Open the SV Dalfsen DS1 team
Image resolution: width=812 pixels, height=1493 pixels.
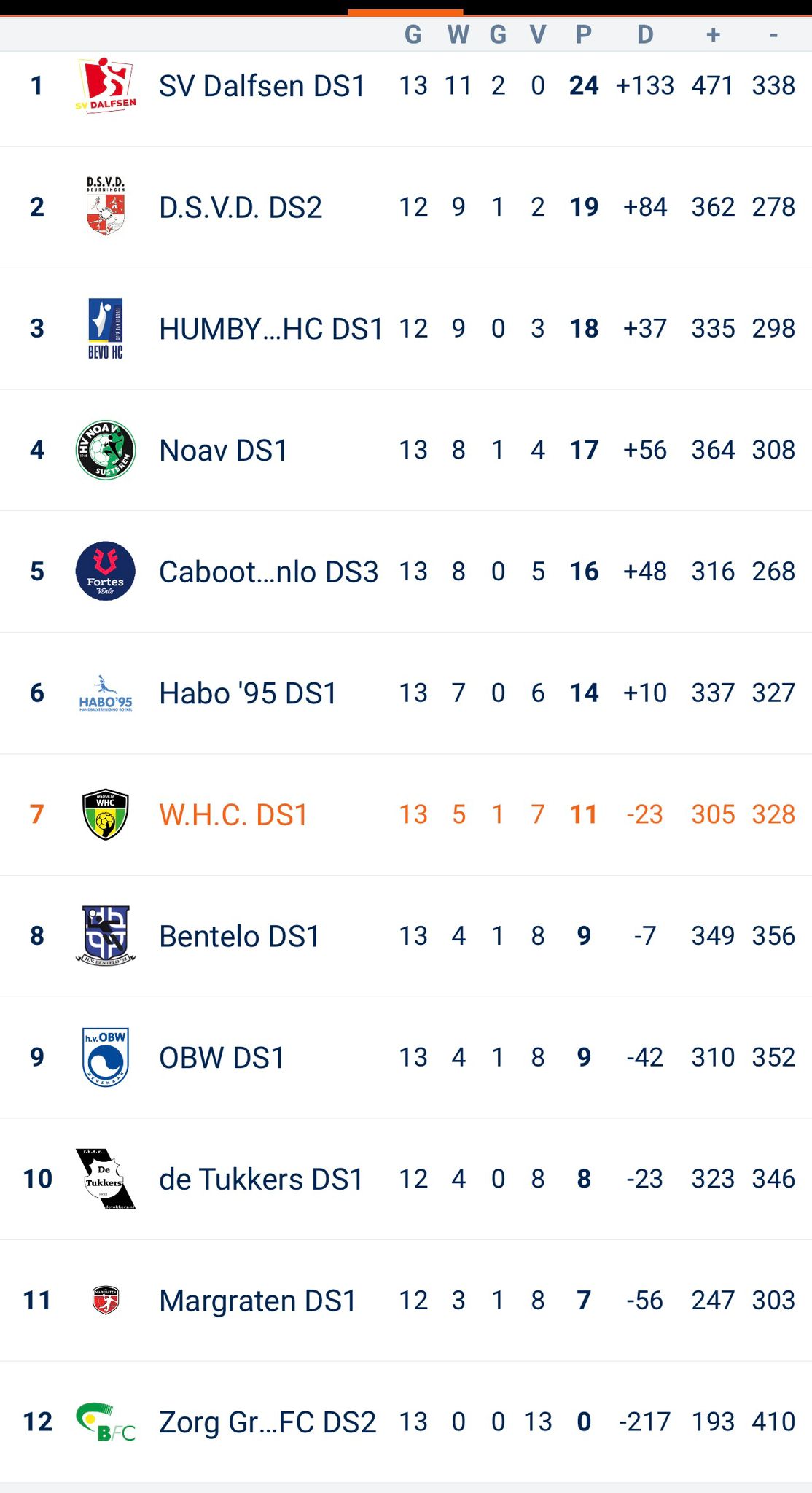pyautogui.click(x=262, y=86)
